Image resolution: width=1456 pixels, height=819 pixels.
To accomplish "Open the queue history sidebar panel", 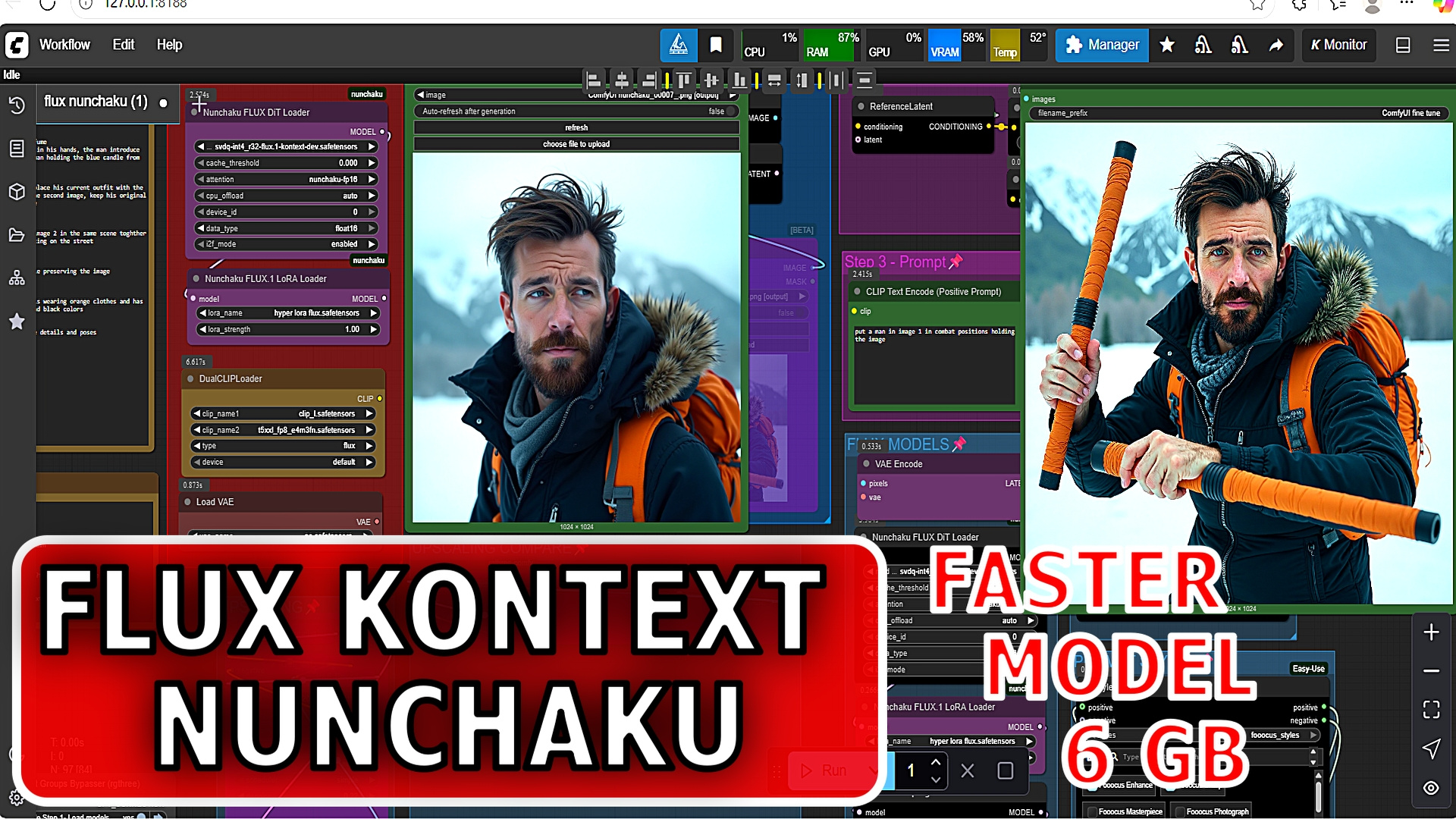I will pyautogui.click(x=17, y=105).
